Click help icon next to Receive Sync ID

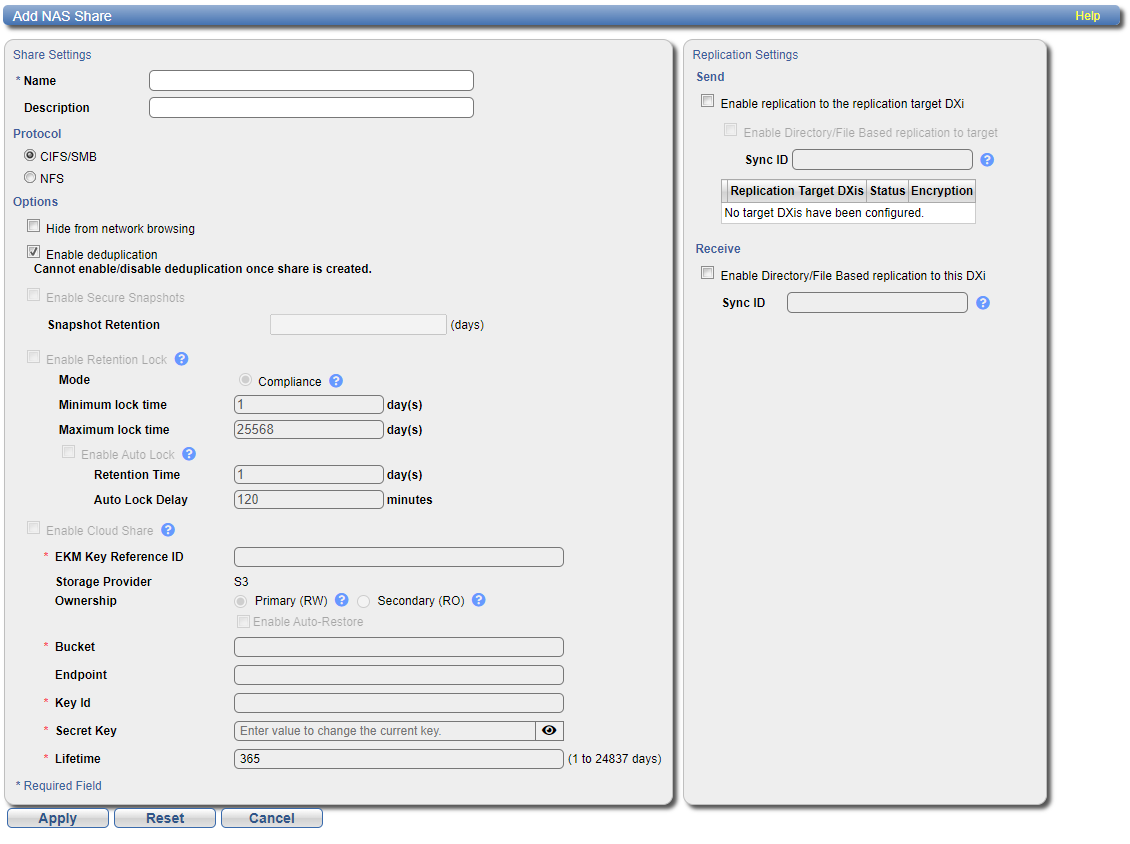coord(982,303)
